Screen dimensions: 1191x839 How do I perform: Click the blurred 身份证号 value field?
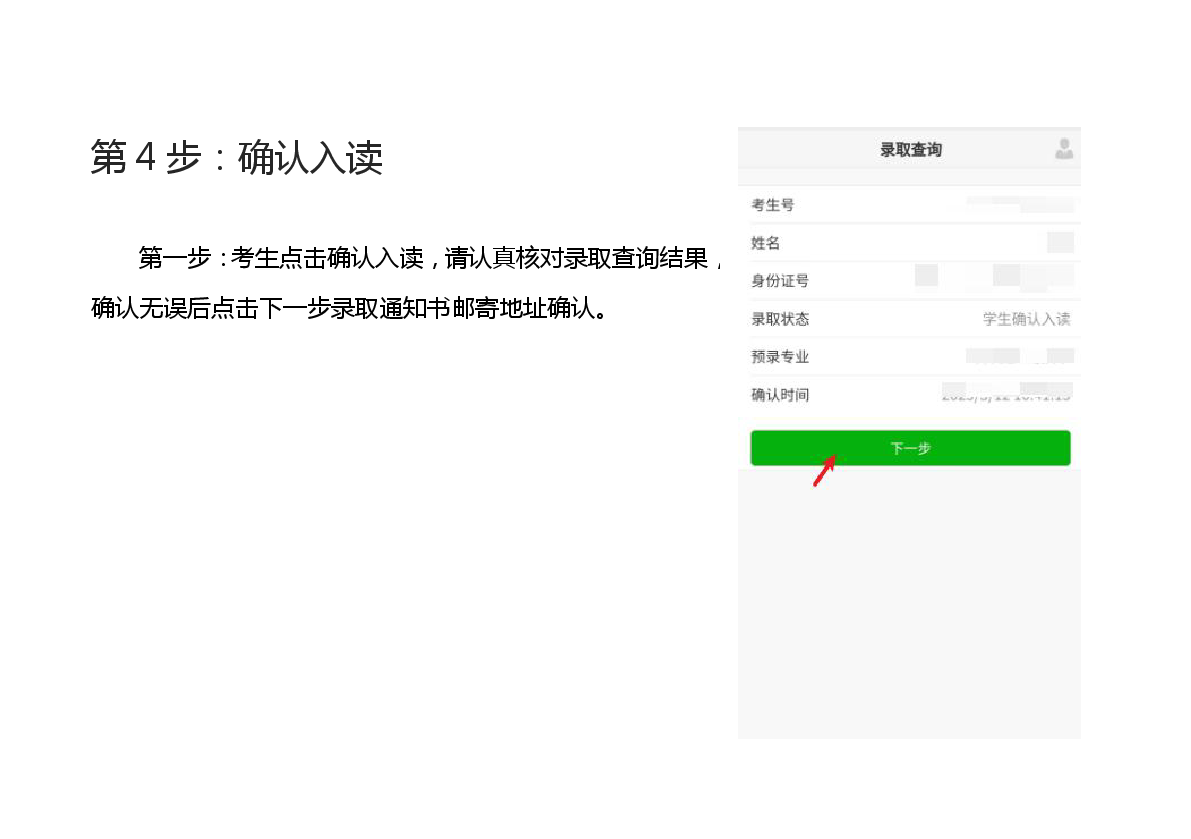tap(995, 277)
